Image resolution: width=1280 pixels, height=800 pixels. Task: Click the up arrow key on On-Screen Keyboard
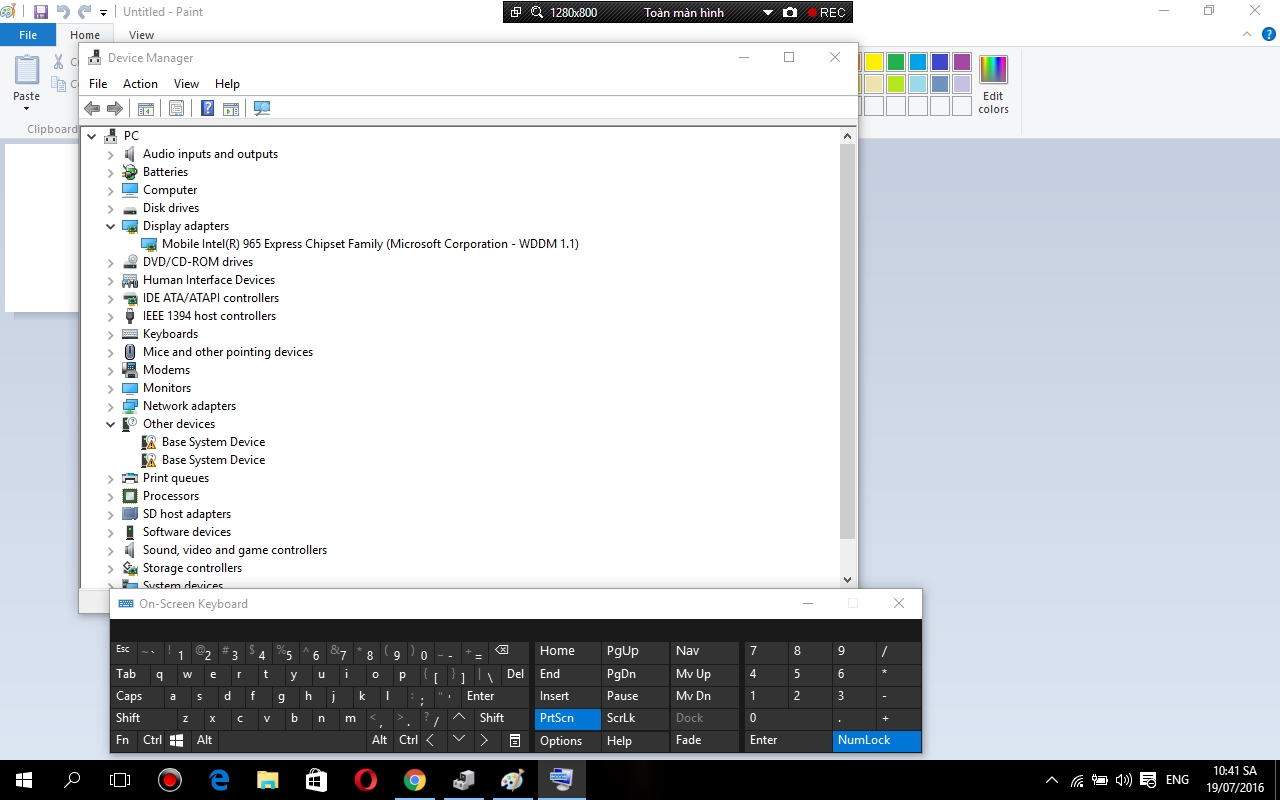(459, 717)
